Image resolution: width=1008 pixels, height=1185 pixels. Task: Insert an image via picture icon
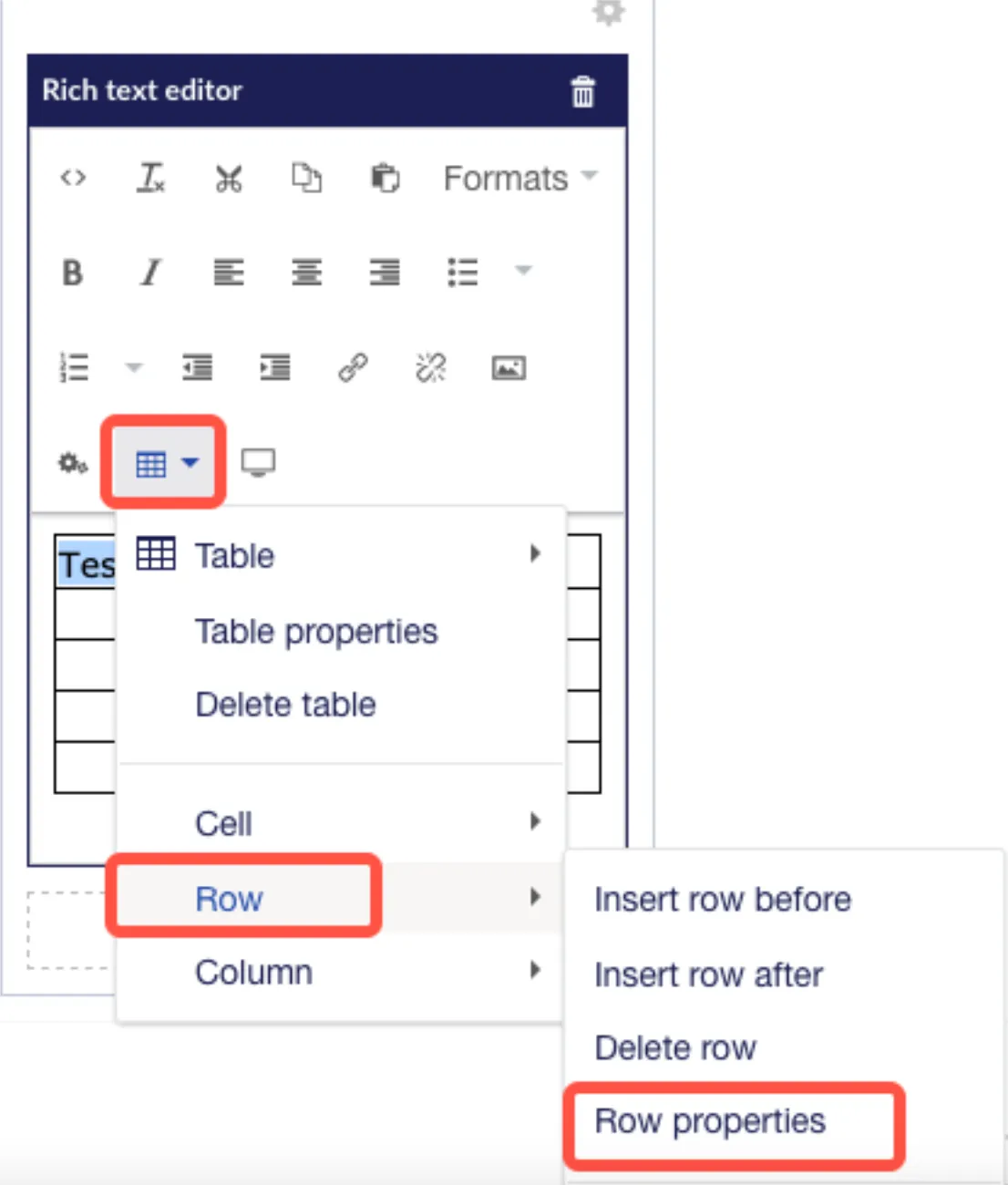(x=509, y=368)
